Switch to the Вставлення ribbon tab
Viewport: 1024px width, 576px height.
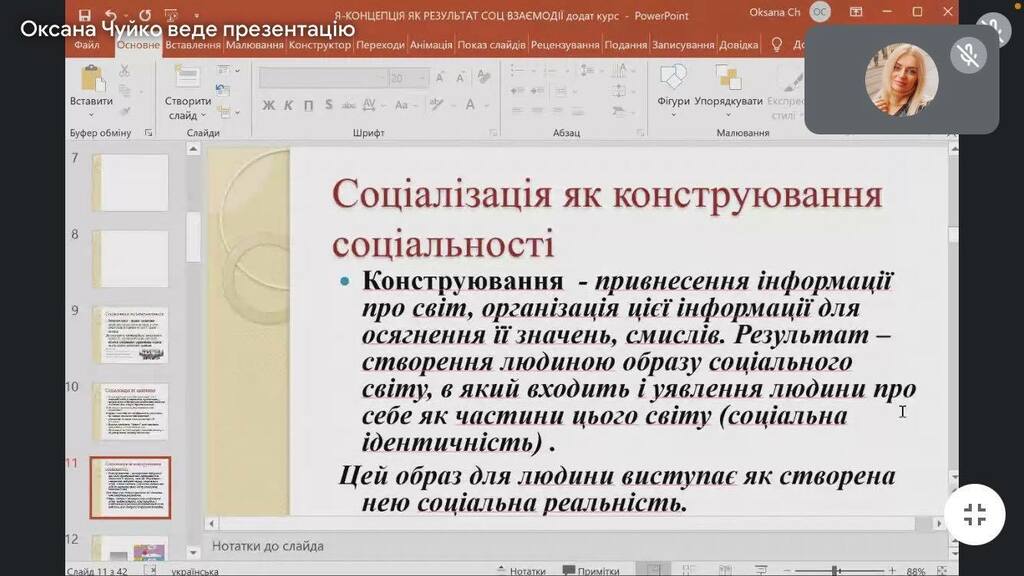point(193,45)
